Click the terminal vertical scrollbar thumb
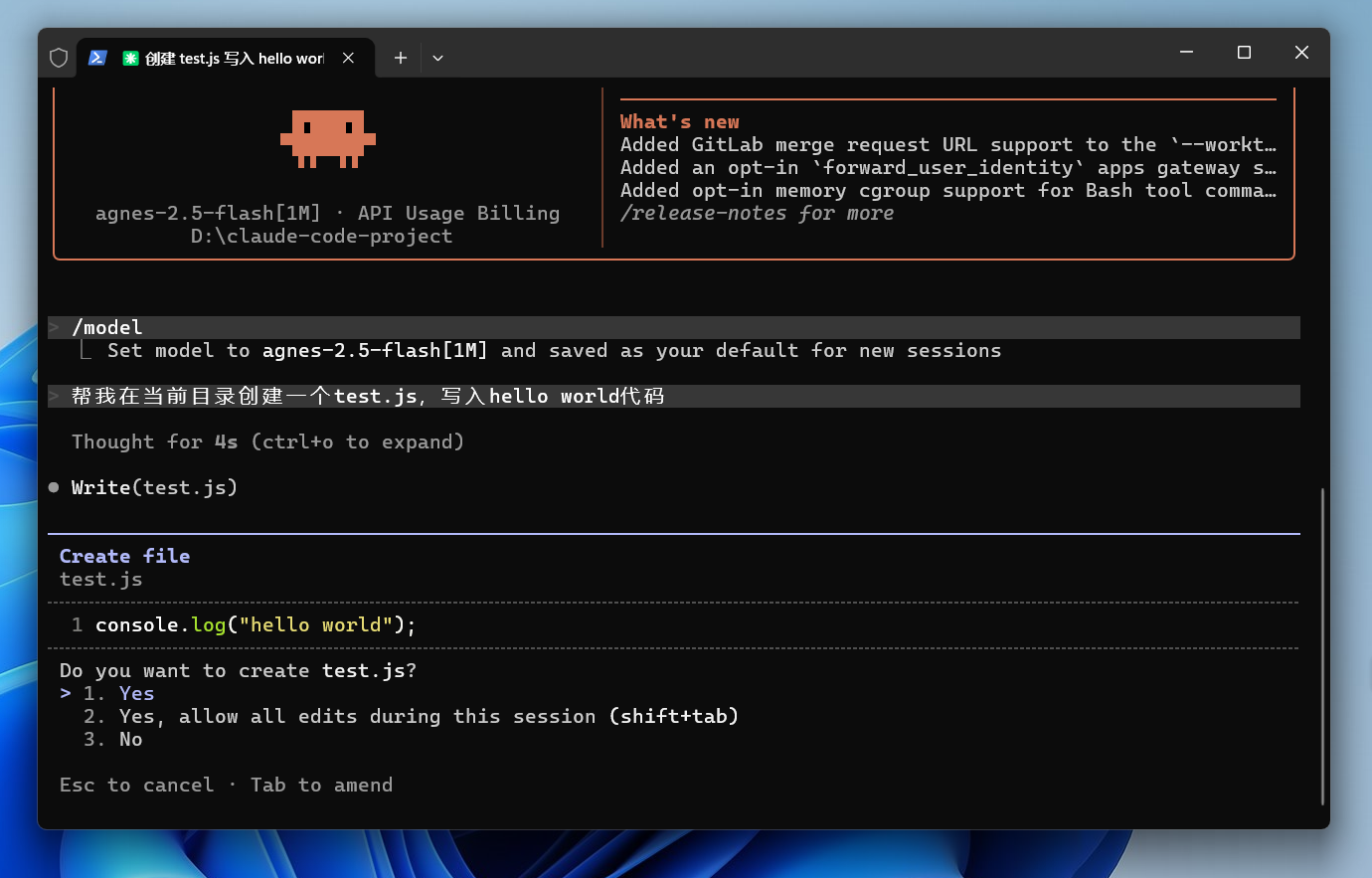Viewport: 1372px width, 878px height. coord(1322,646)
